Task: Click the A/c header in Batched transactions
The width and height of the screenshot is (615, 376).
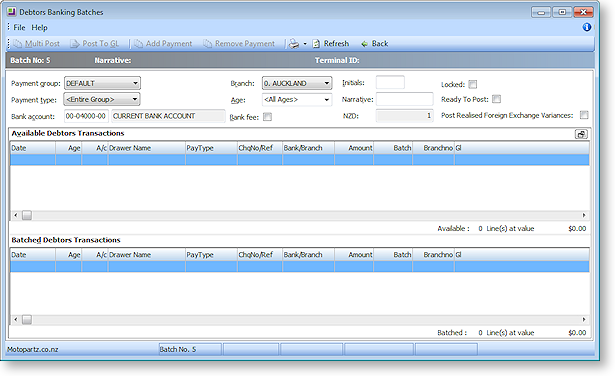Action: (x=95, y=254)
